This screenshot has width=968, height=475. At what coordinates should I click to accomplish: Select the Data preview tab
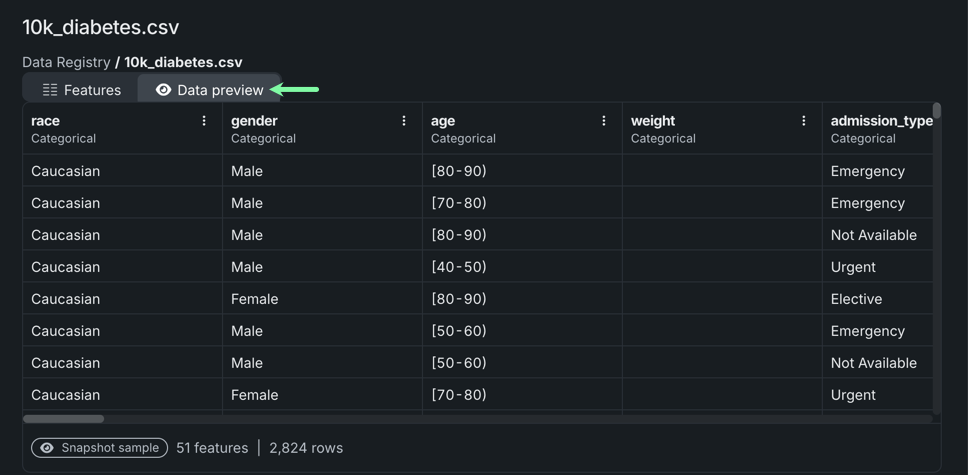click(209, 90)
